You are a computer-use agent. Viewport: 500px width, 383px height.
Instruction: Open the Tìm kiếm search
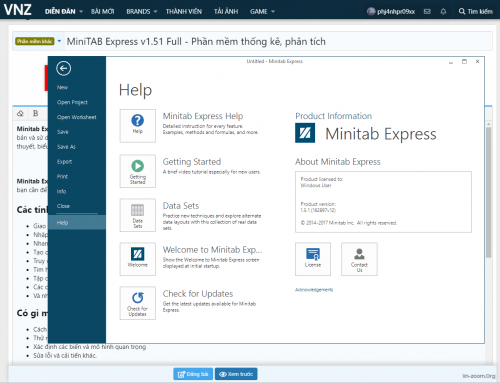[x=476, y=12]
